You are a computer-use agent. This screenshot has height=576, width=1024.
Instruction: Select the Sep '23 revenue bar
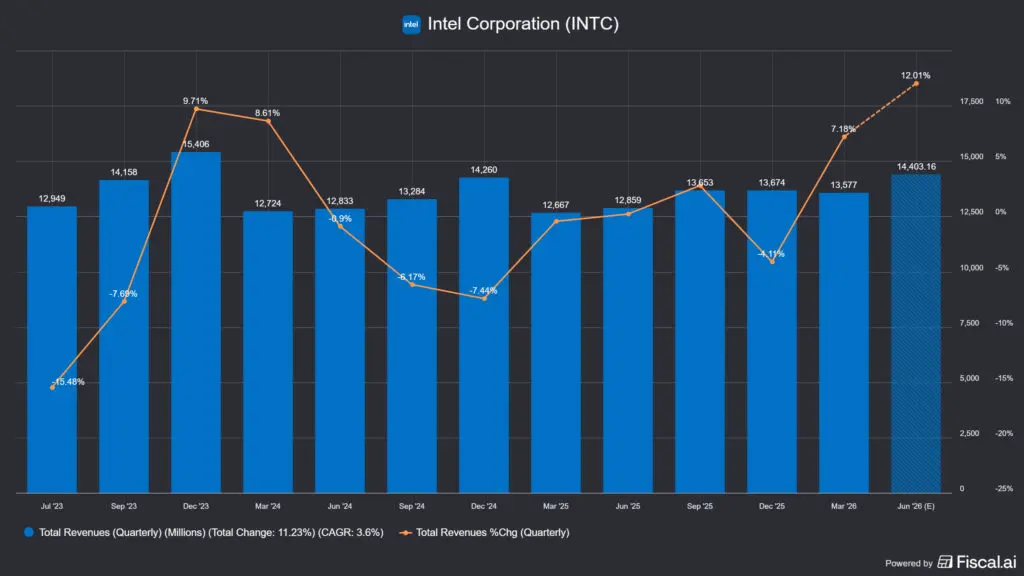coord(124,336)
